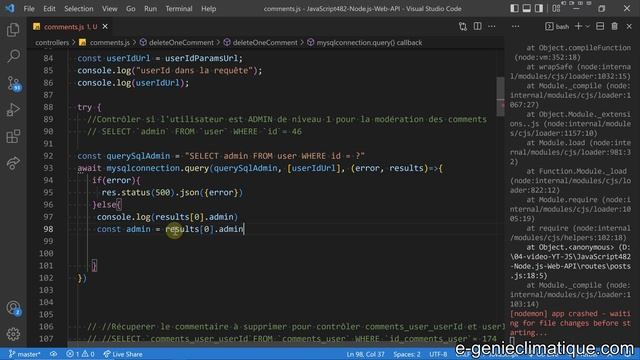The image size is (640, 360).
Task: Open the Live Share view in activity bar
Action: pyautogui.click(x=13, y=163)
